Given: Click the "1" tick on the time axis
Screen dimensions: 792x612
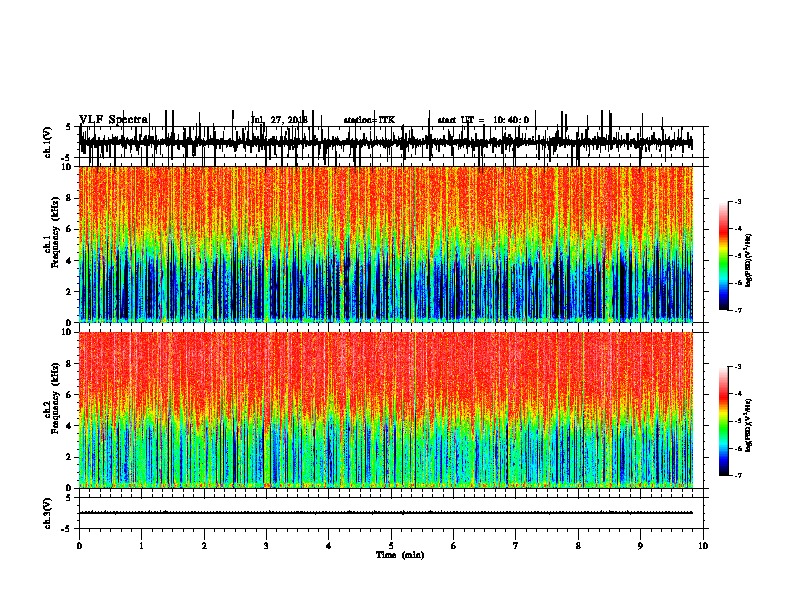Looking at the screenshot, I should pos(142,546).
